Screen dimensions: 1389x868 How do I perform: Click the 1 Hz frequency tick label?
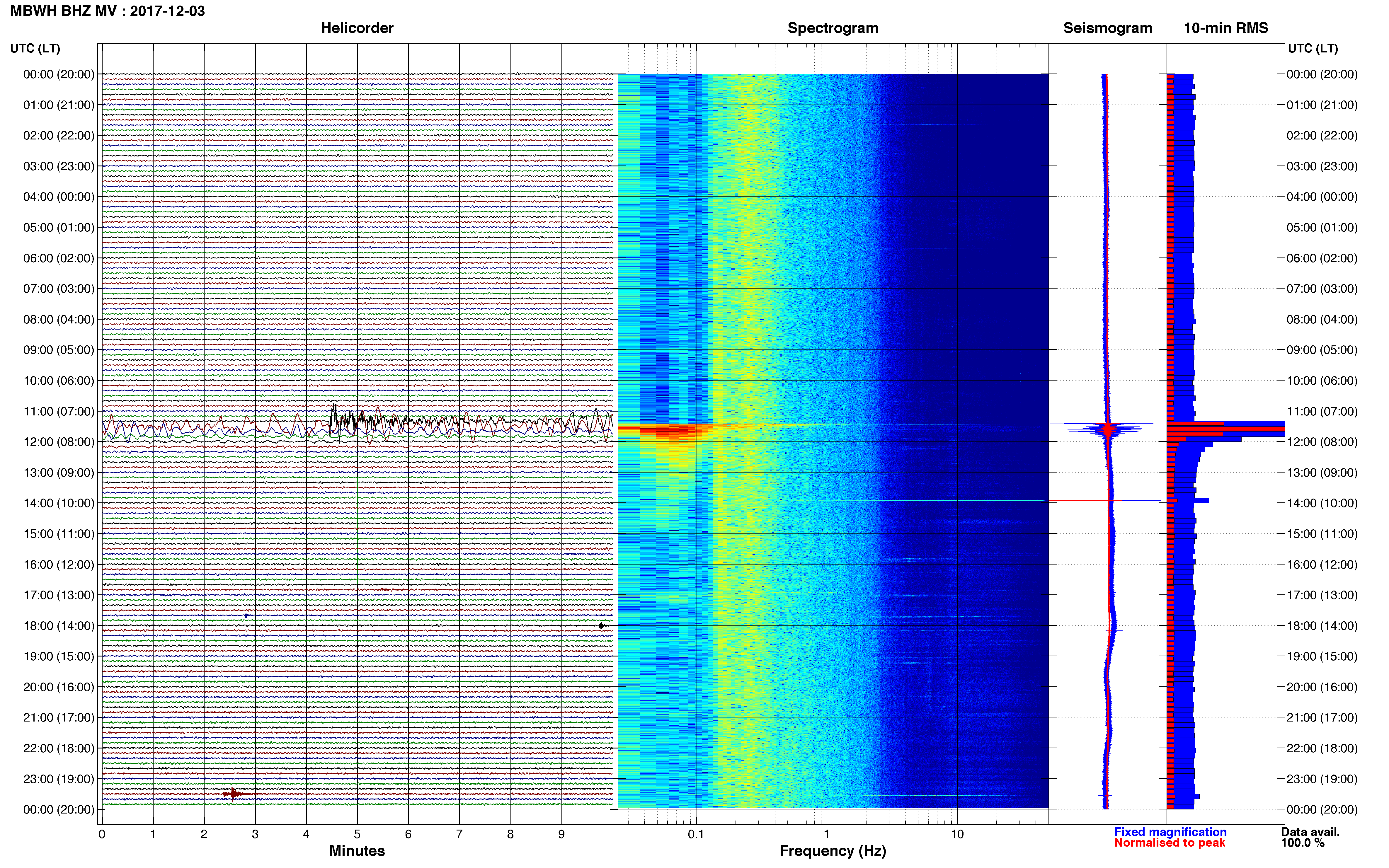click(826, 834)
